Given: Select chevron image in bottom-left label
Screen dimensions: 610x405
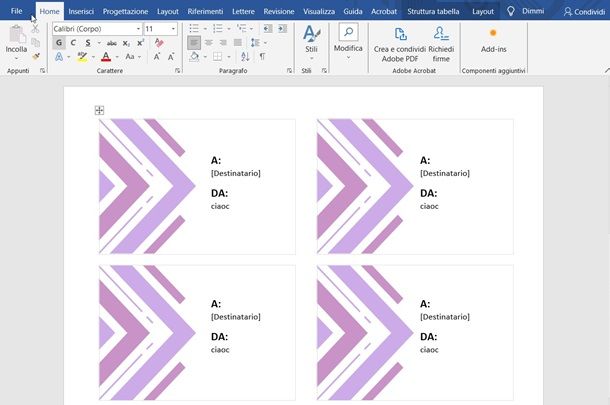Looking at the screenshot, I should pyautogui.click(x=147, y=333).
